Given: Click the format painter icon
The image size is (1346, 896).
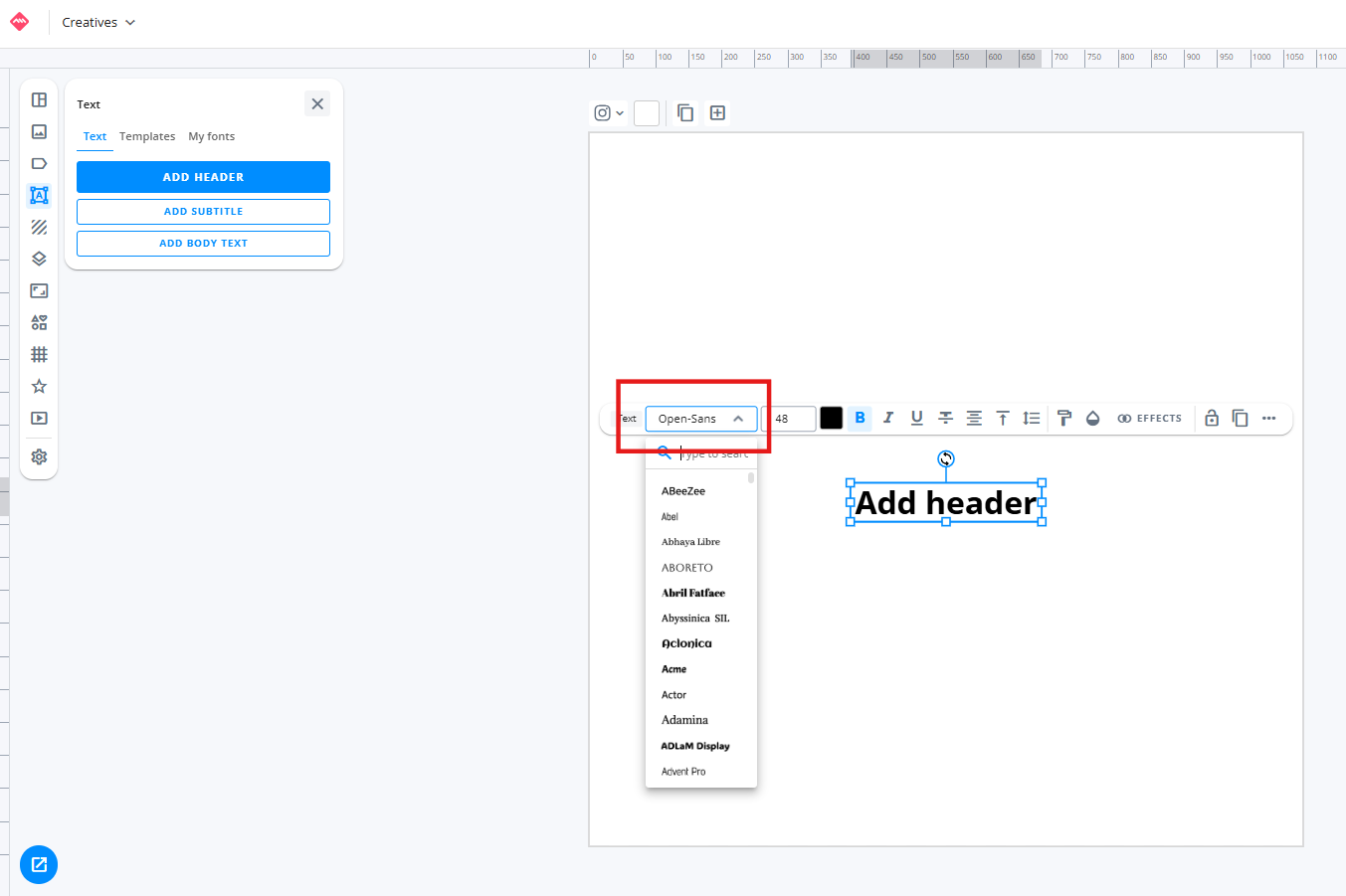Looking at the screenshot, I should 1063,419.
